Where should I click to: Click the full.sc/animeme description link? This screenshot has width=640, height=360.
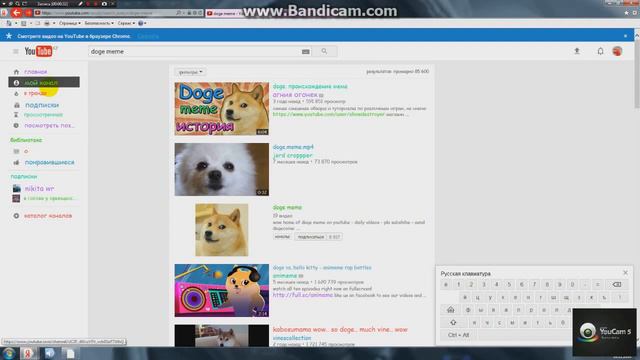[302, 295]
